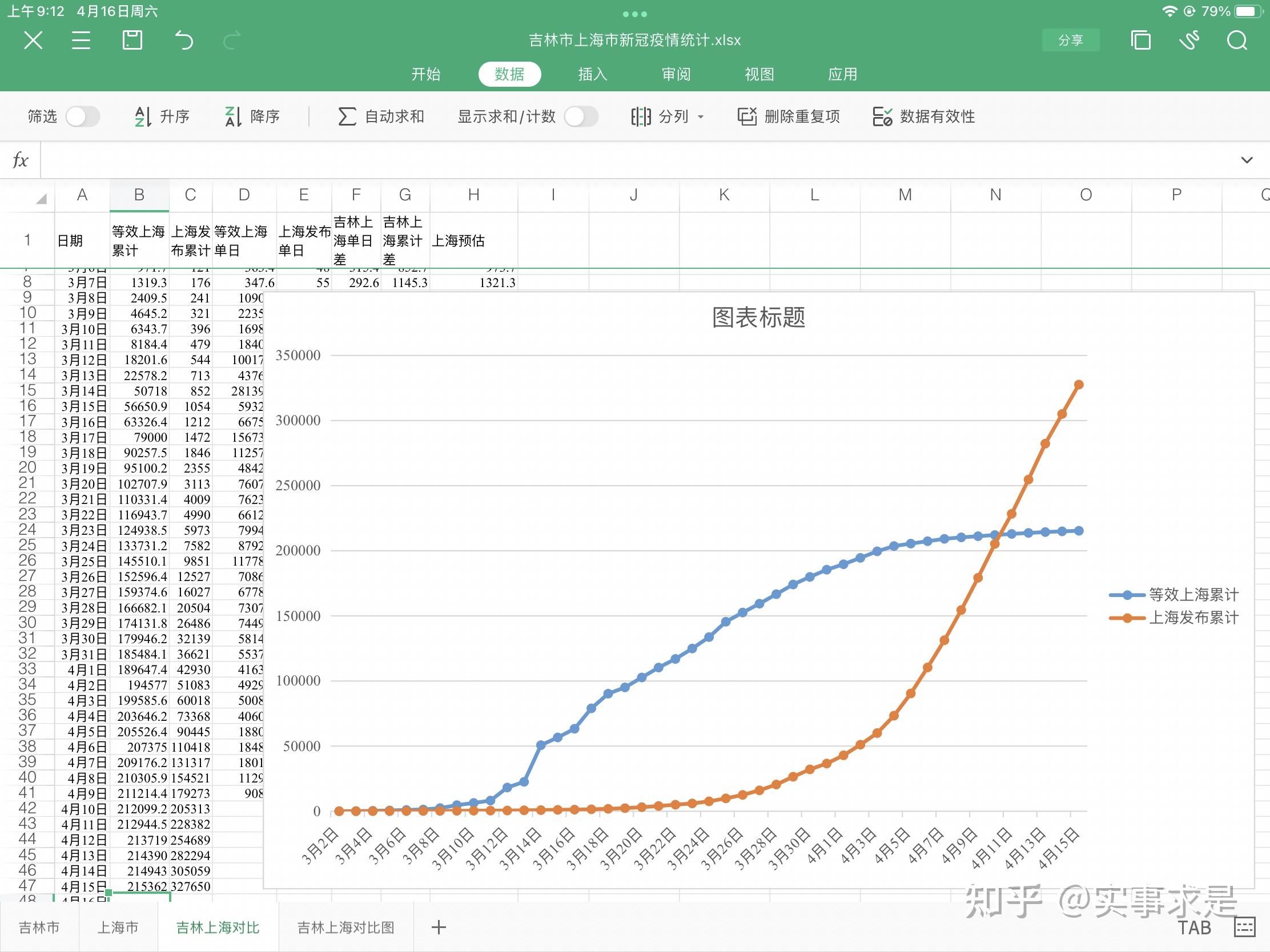1270x952 pixels.
Task: Click the fx function icon
Action: point(20,160)
